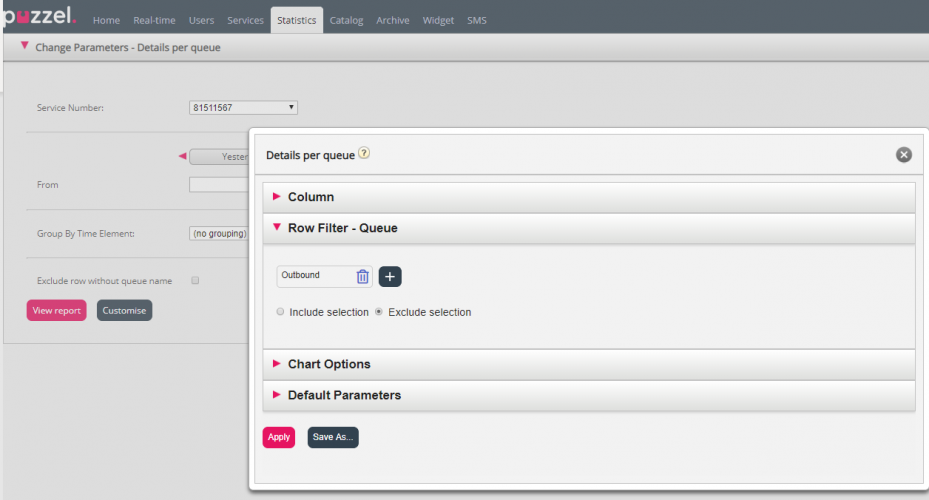Image resolution: width=929 pixels, height=500 pixels.
Task: Switch to the Real-time tab
Action: pyautogui.click(x=155, y=20)
